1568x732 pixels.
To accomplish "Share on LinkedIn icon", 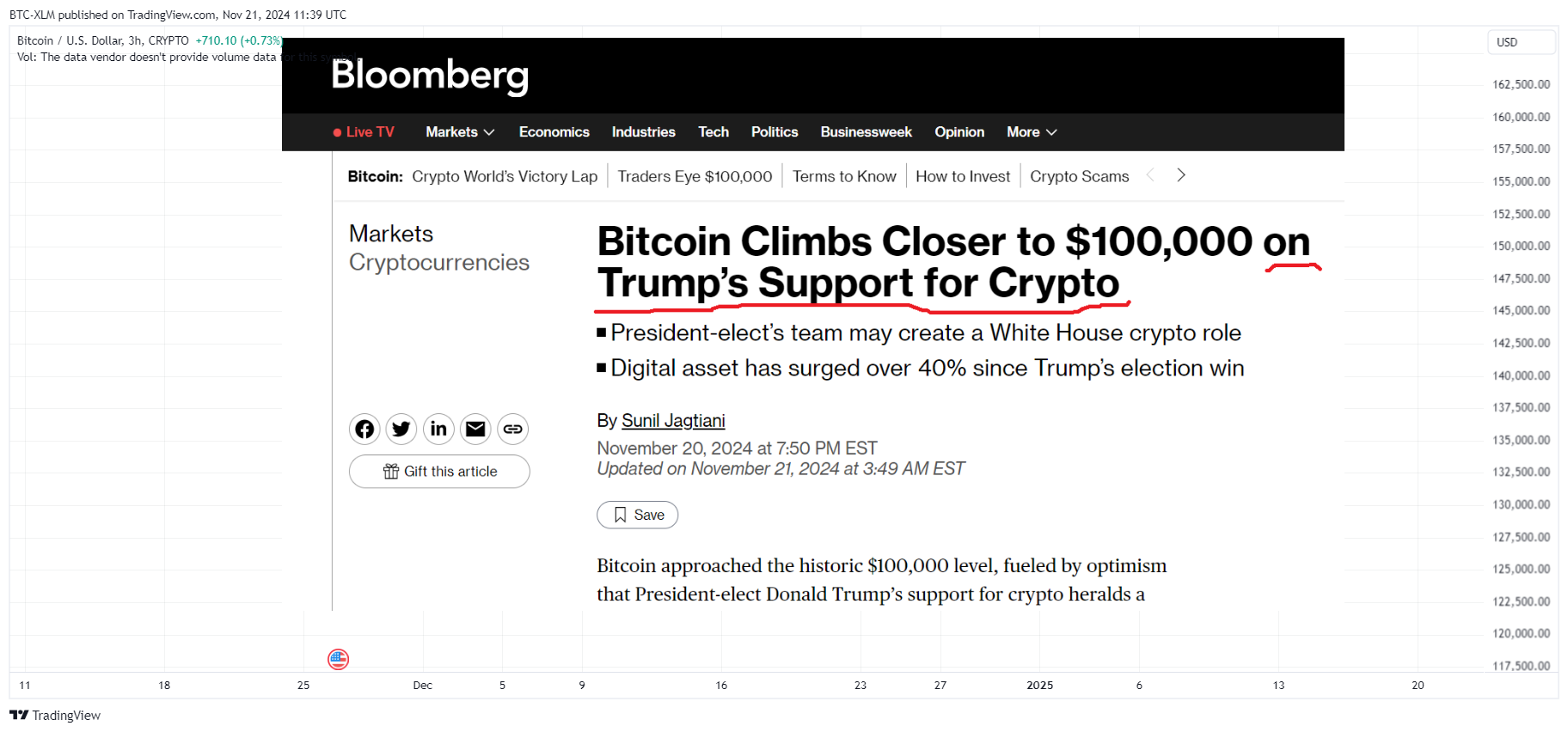I will [x=438, y=429].
